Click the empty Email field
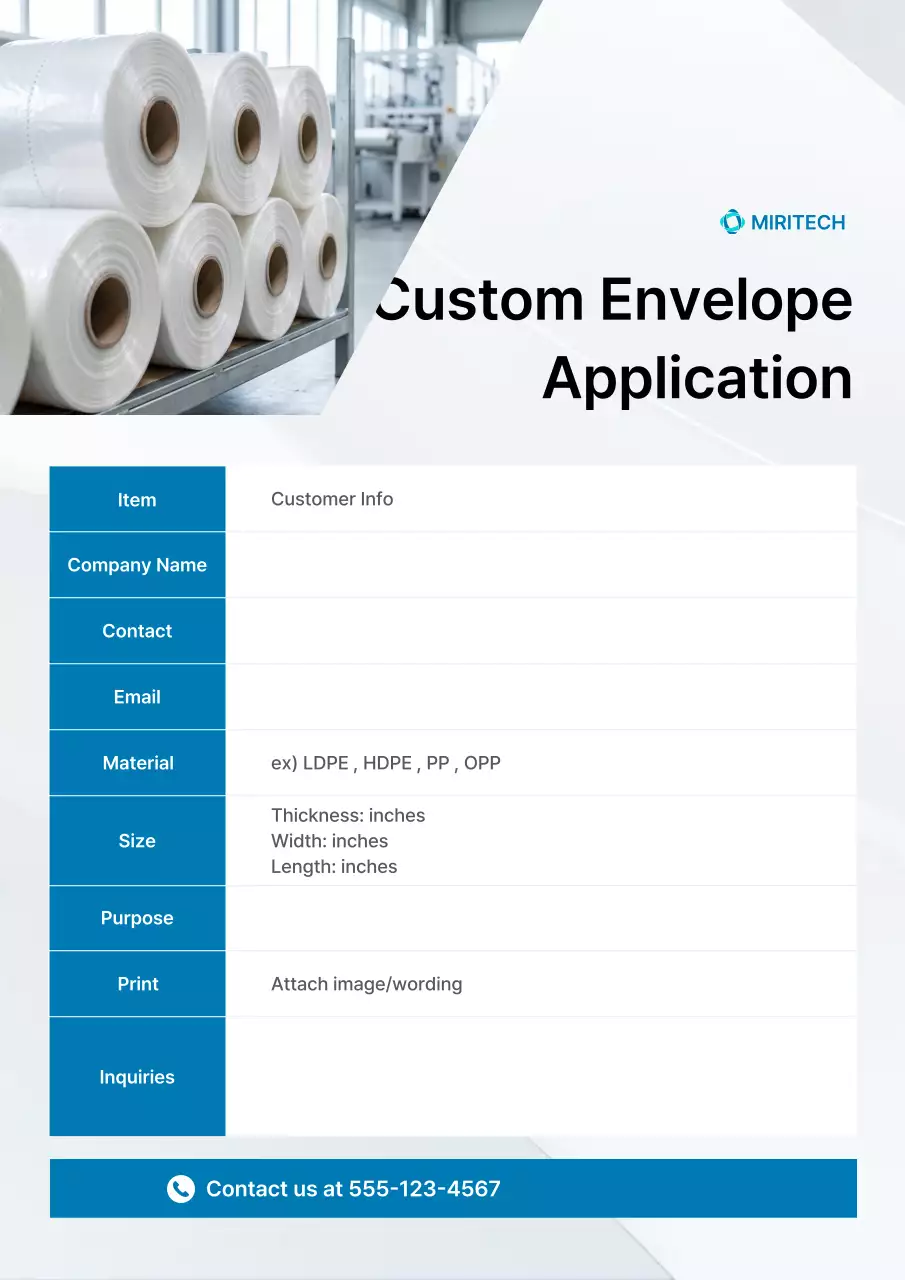 click(x=540, y=697)
